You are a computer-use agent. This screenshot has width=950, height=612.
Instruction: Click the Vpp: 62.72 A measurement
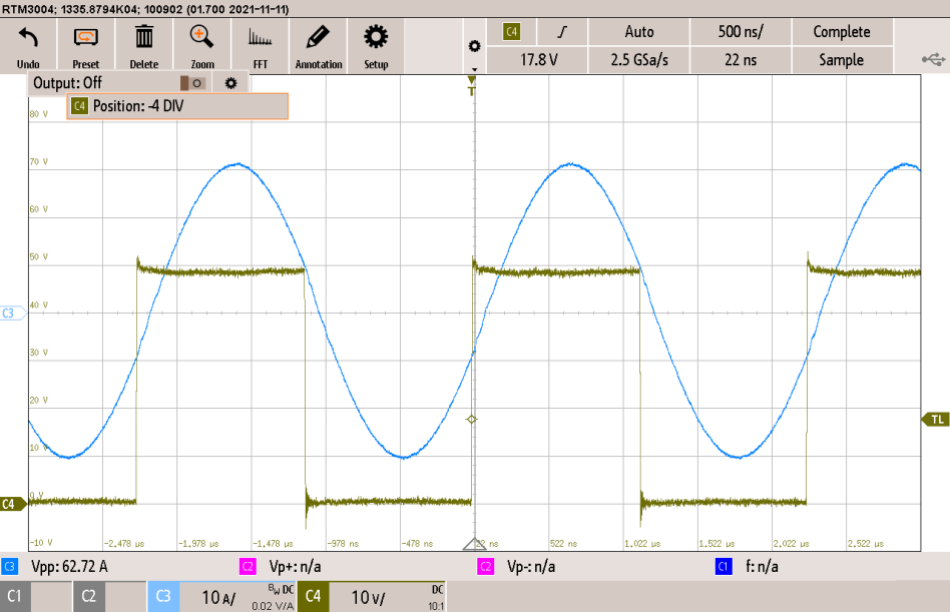tap(69, 567)
